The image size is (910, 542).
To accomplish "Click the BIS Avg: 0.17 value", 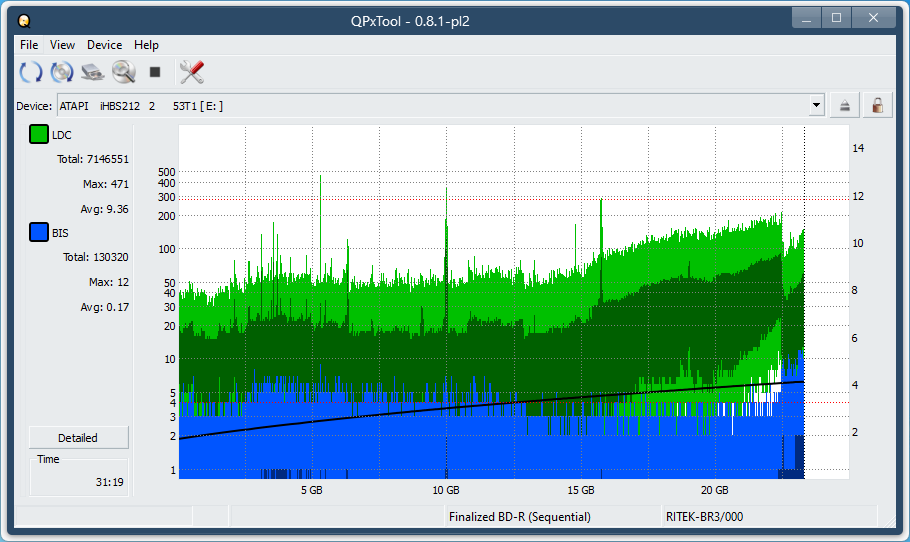I will tap(104, 307).
